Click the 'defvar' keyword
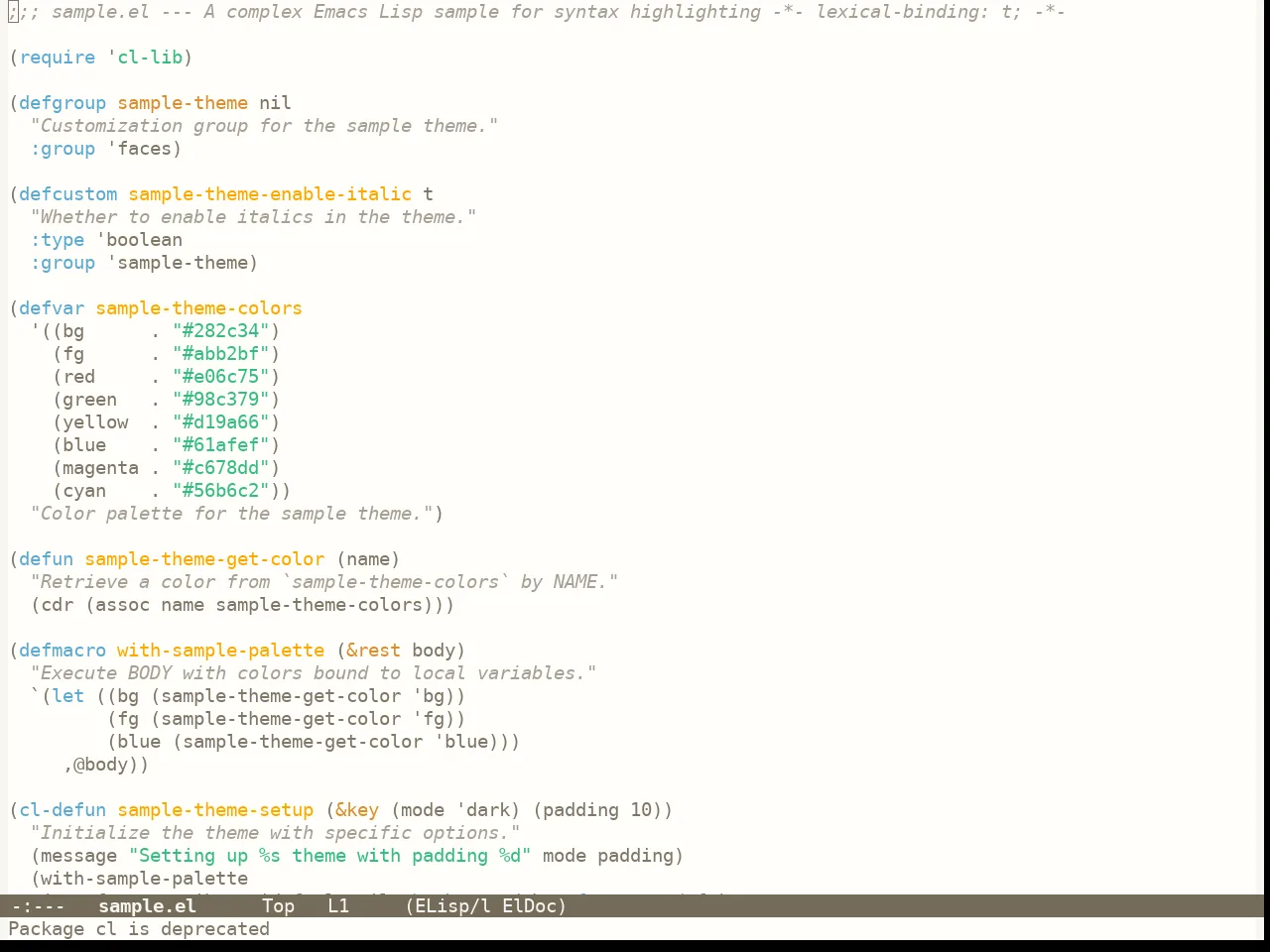Viewport: 1270px width, 952px height. click(52, 308)
